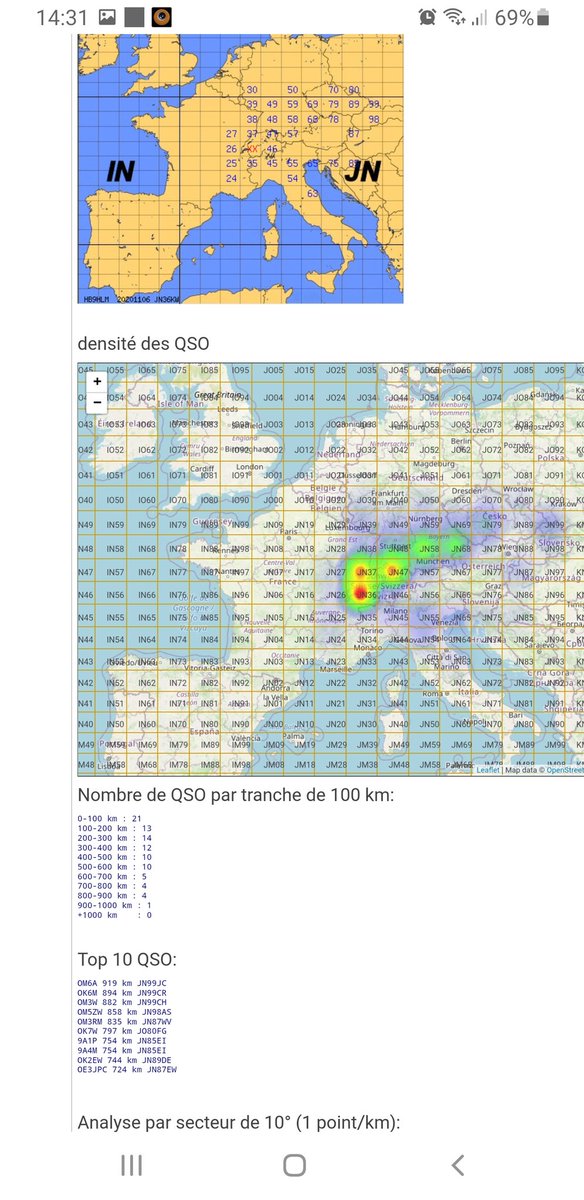The width and height of the screenshot is (584, 1200).
Task: Tap the Berlin label on the map
Action: (x=461, y=441)
